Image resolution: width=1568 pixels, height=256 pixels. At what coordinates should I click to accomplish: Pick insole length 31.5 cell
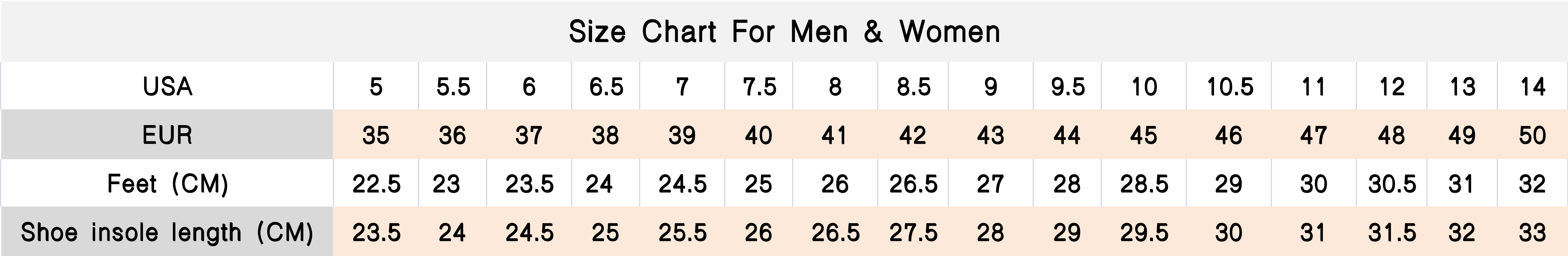coord(1392,232)
